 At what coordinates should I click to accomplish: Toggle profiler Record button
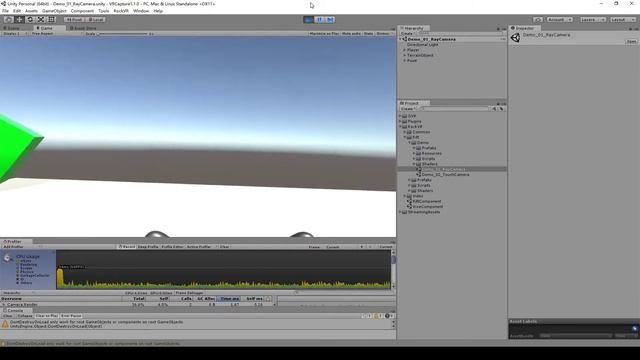coord(127,247)
